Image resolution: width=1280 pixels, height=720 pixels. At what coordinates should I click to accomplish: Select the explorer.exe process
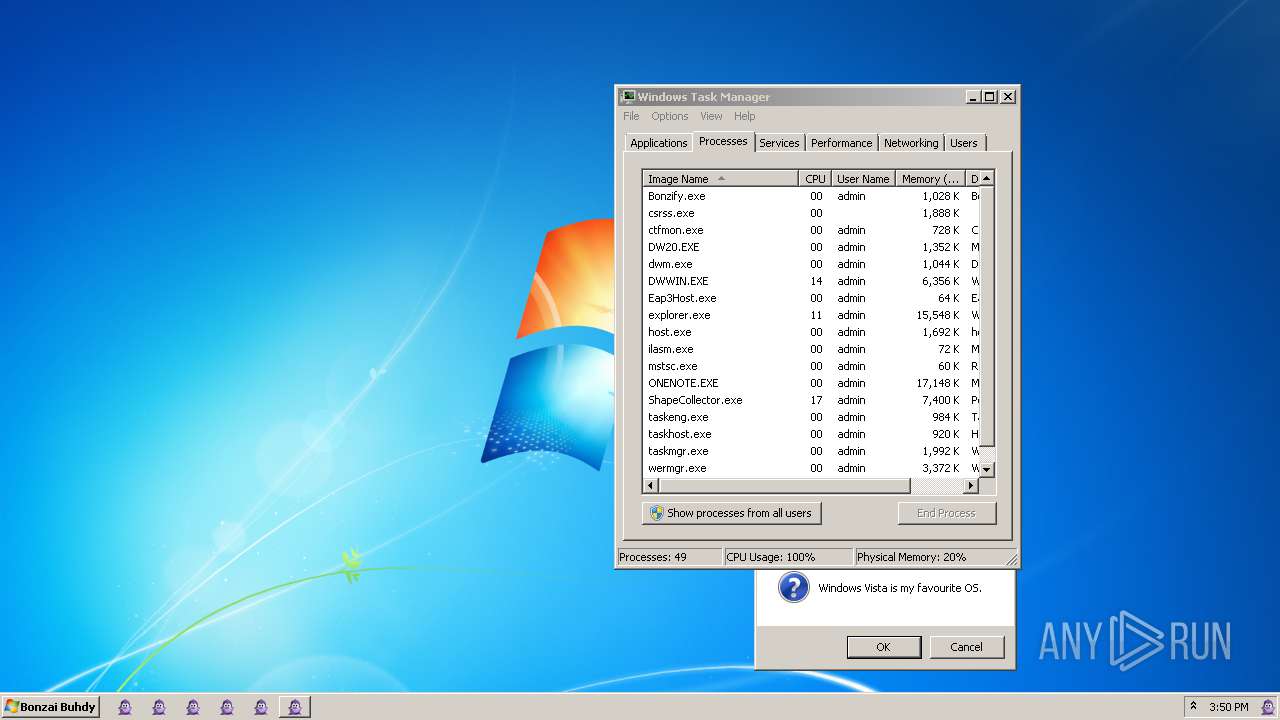[811, 315]
